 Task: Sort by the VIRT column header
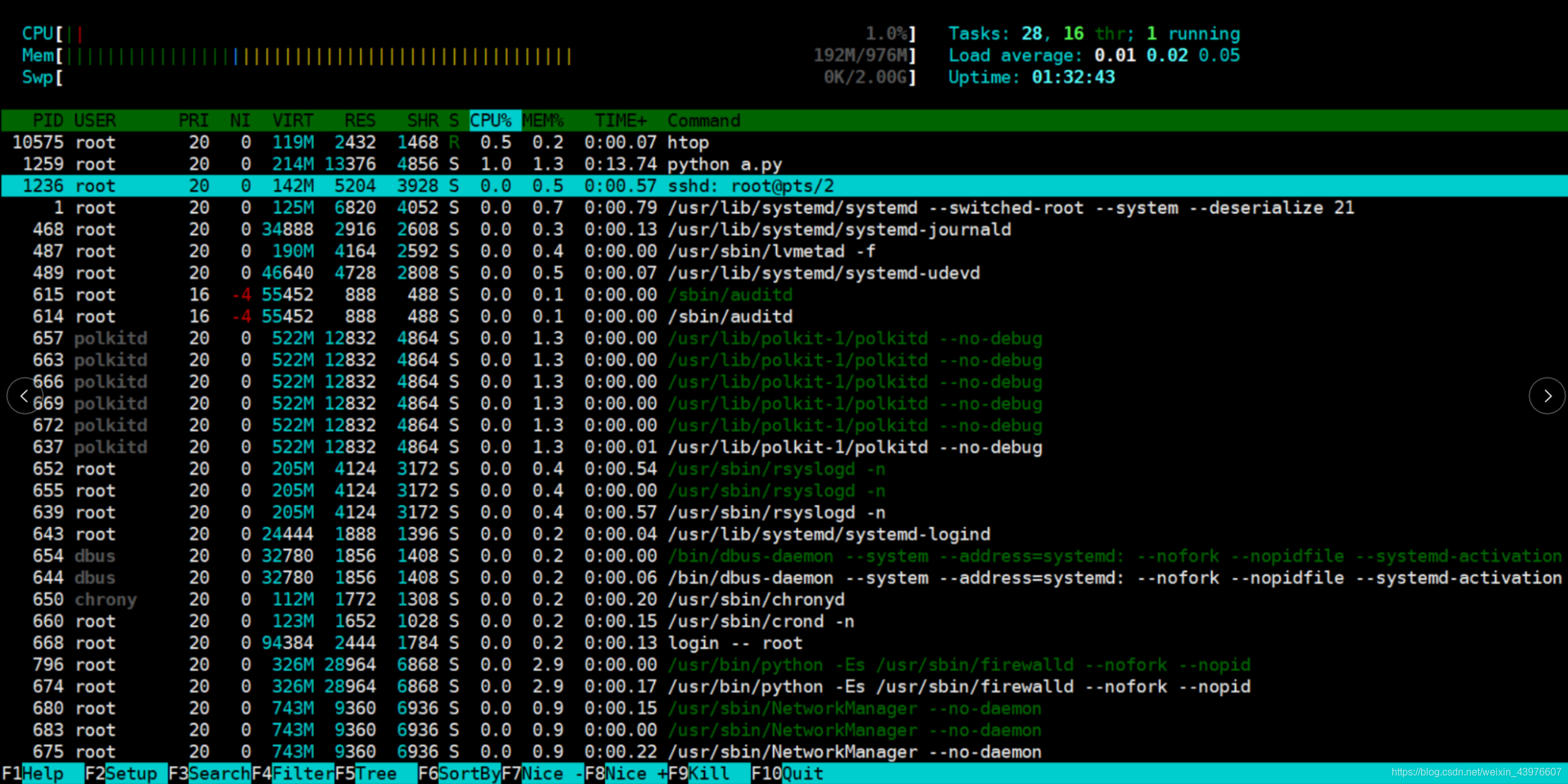(293, 120)
